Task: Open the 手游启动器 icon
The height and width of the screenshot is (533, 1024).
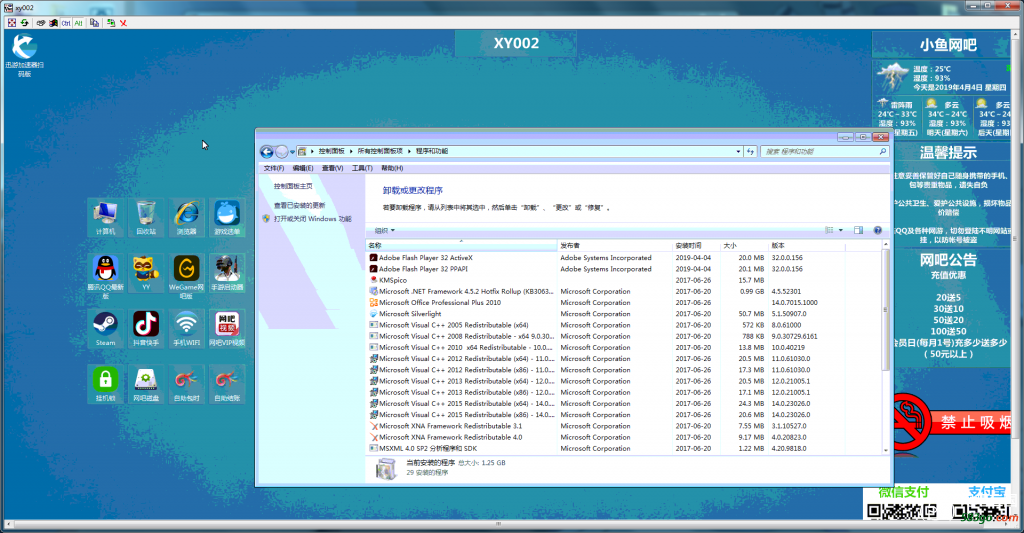Action: coord(227,273)
